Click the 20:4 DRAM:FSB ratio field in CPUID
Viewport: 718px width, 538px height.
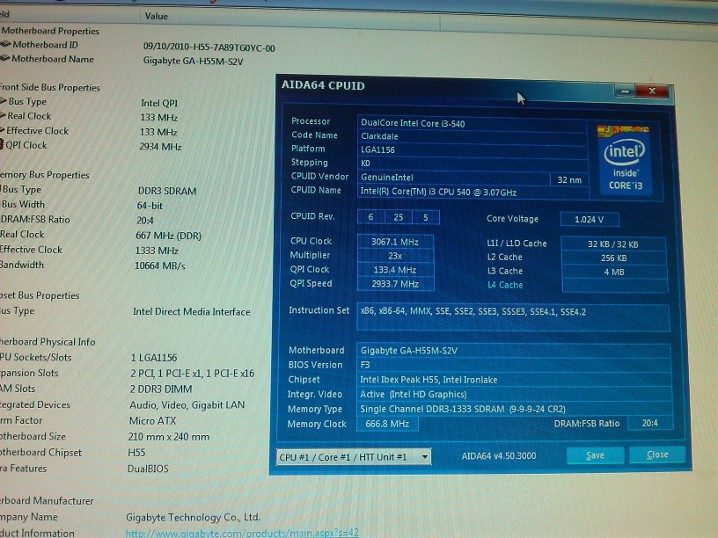tap(650, 423)
